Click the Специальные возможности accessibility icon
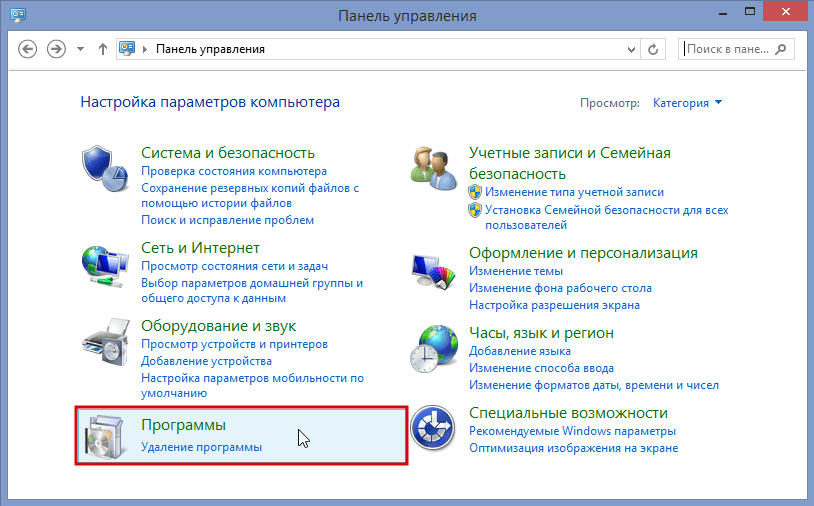This screenshot has width=814, height=506. pos(433,429)
